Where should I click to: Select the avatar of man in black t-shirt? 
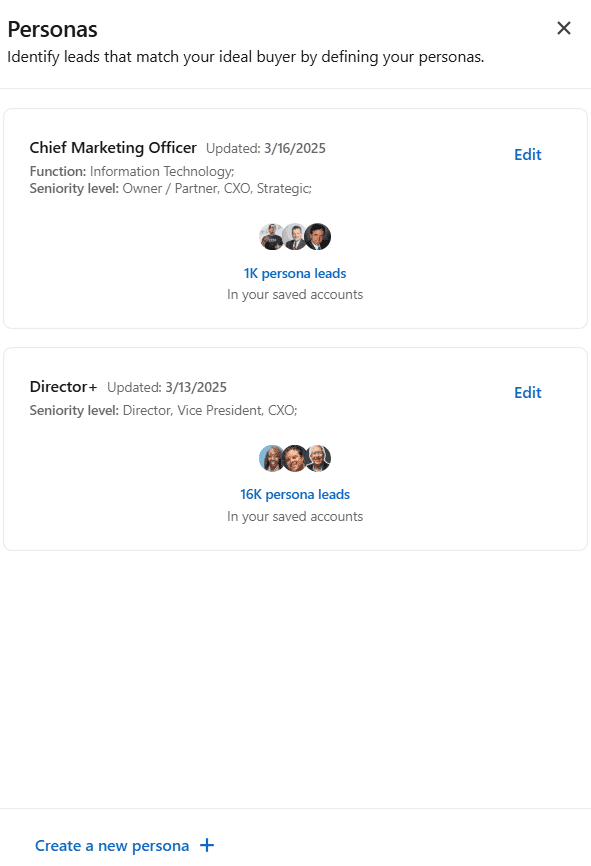pos(272,237)
